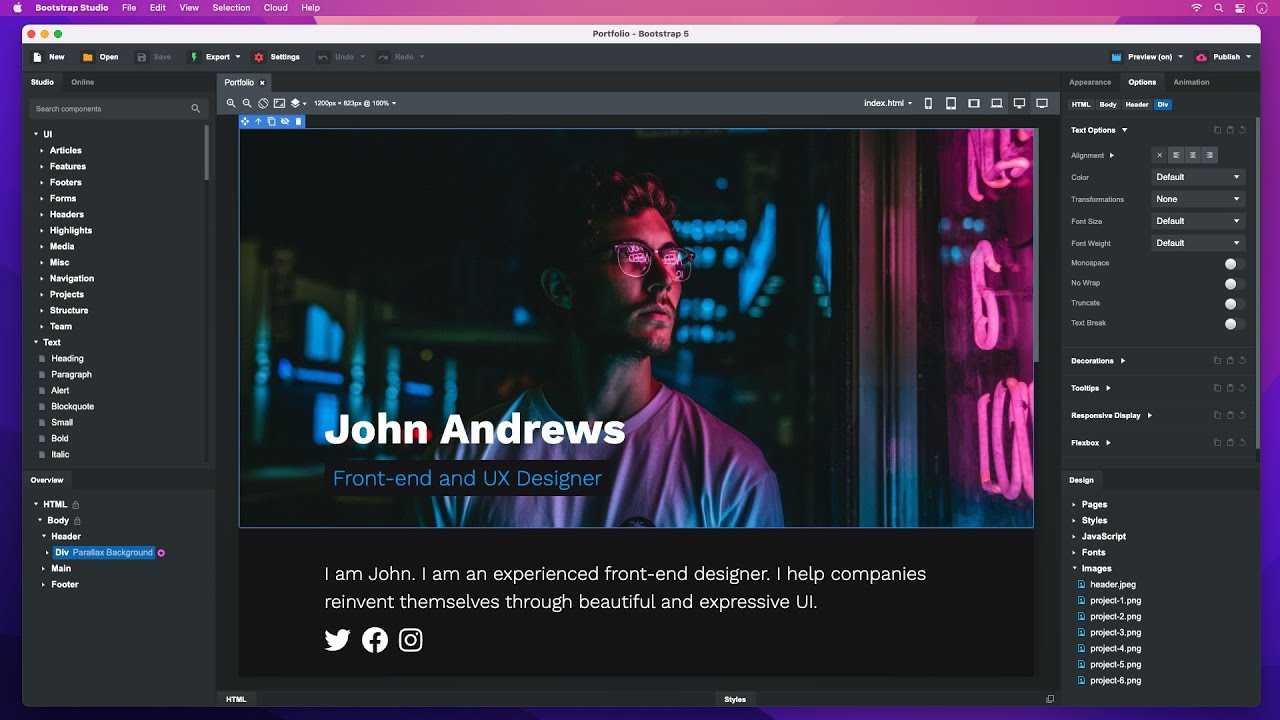1280x720 pixels.
Task: Click the pink animation badge beside Parallax Background
Action: [x=162, y=552]
